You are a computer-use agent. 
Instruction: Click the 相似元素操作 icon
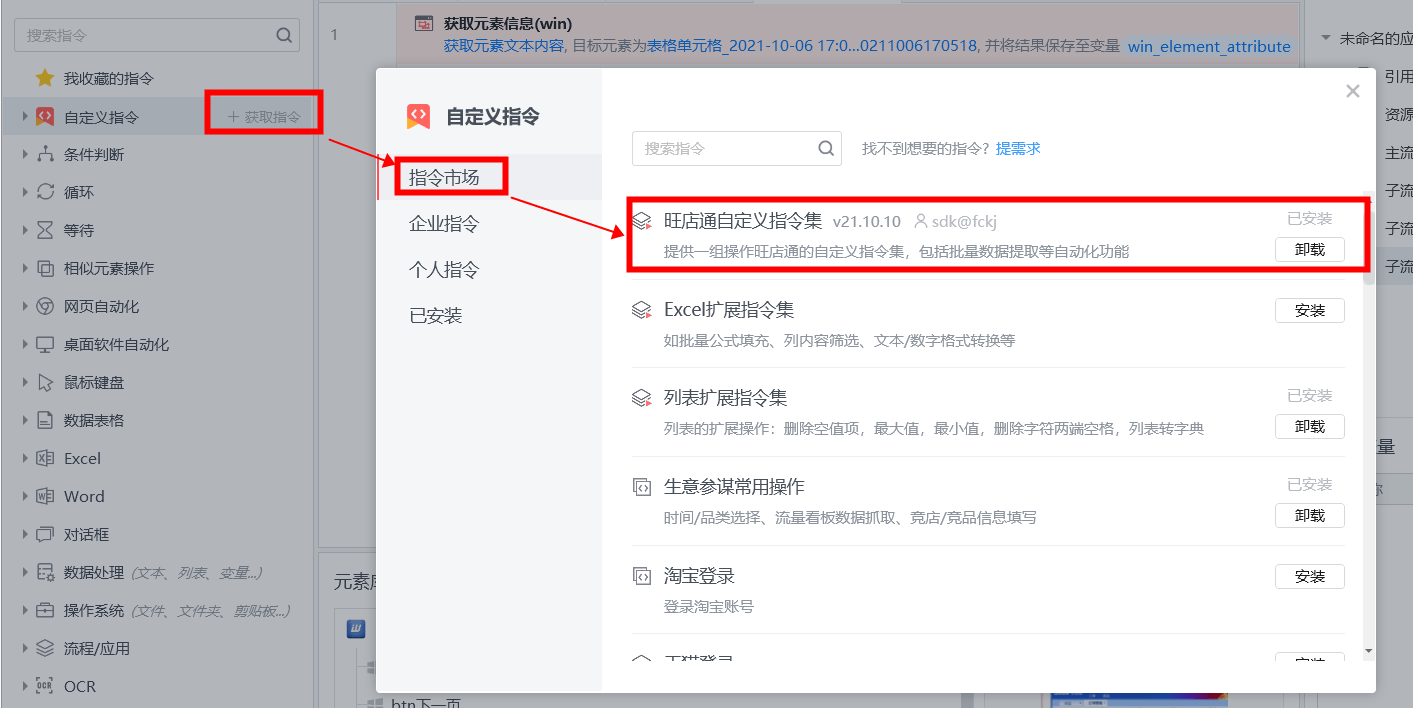(x=45, y=268)
